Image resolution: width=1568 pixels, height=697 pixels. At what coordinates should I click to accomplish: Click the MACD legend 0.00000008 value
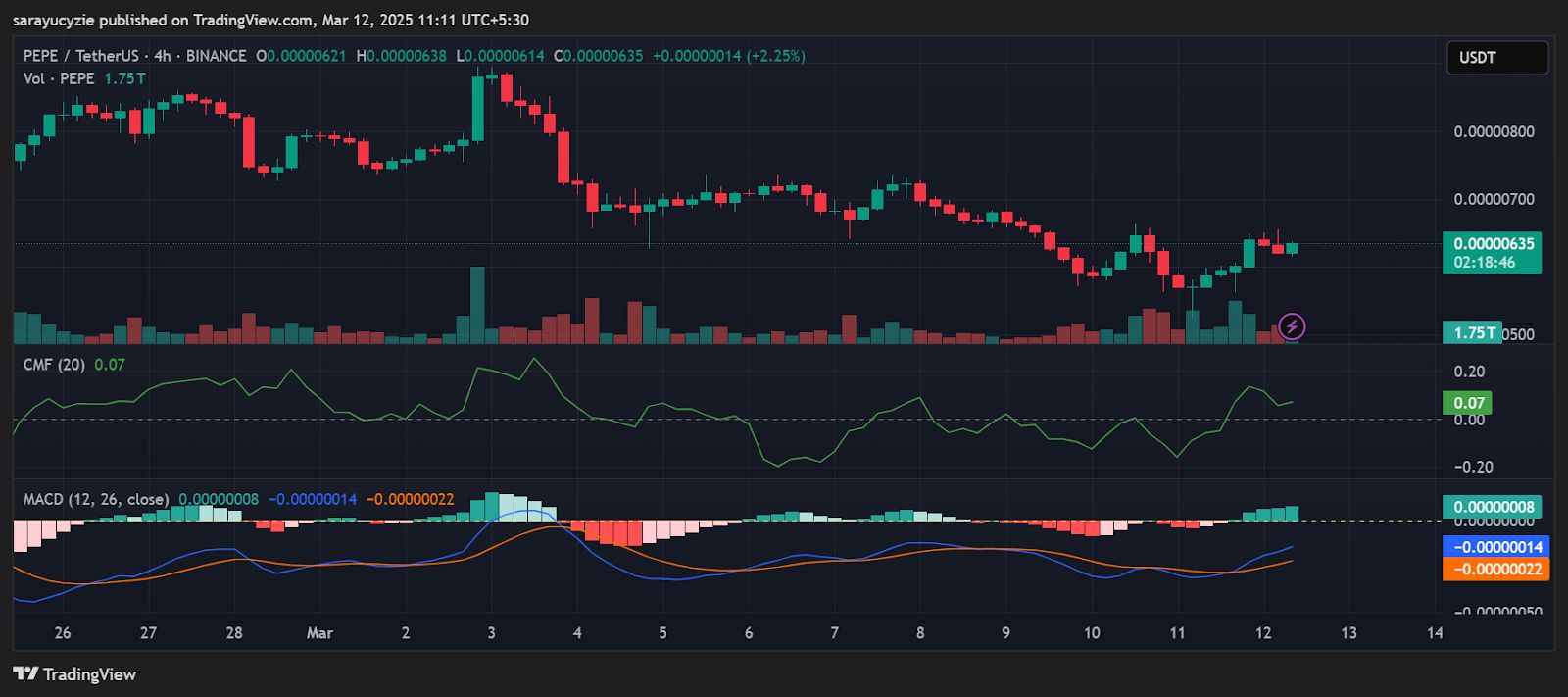click(219, 500)
